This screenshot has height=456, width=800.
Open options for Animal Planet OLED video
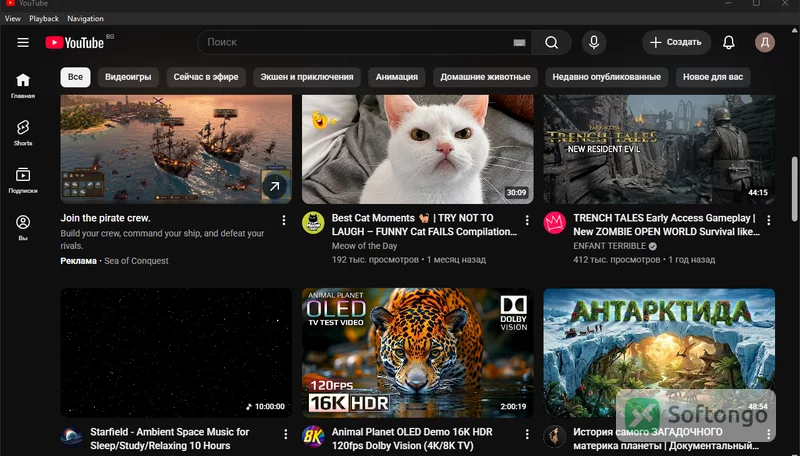pos(527,434)
